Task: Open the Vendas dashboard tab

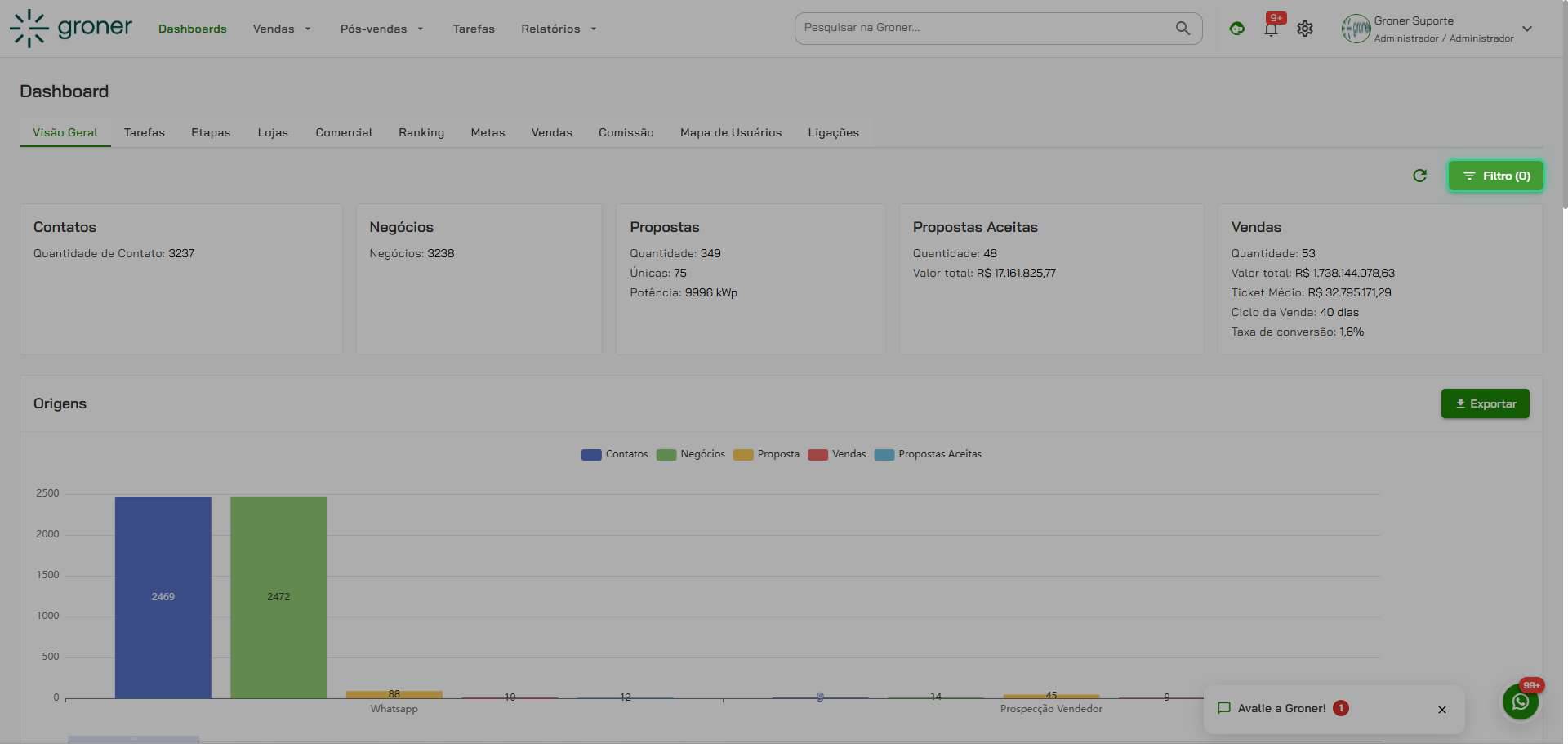Action: click(x=552, y=132)
